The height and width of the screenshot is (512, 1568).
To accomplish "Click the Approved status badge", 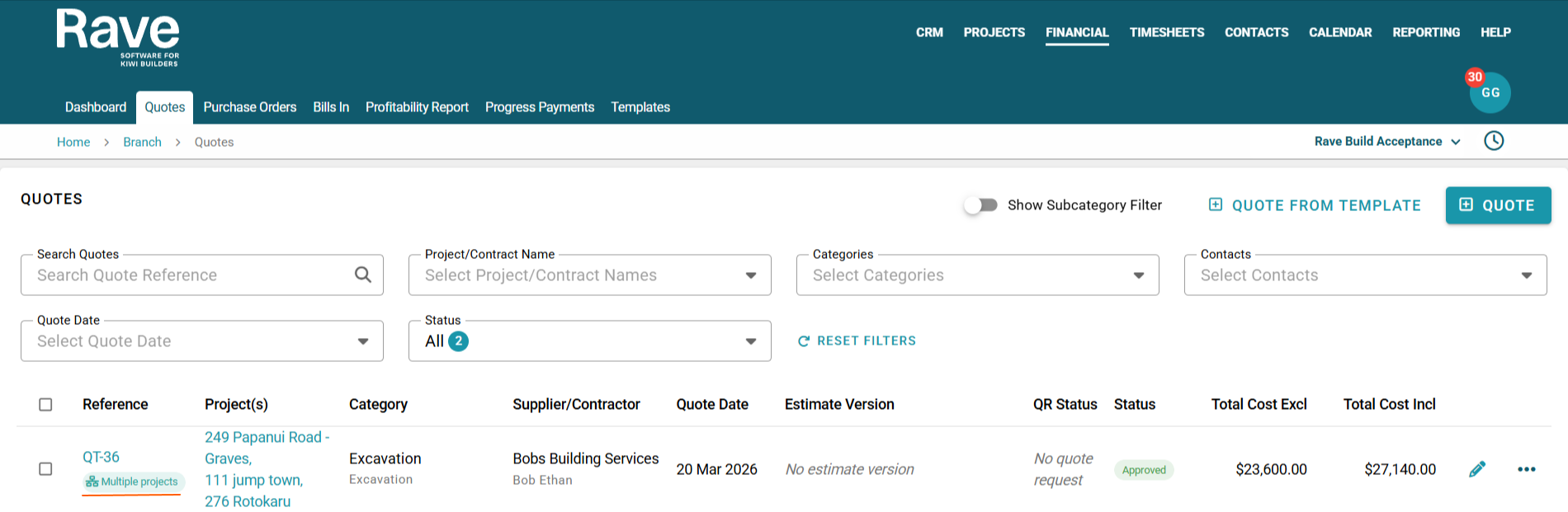I will click(x=1144, y=470).
